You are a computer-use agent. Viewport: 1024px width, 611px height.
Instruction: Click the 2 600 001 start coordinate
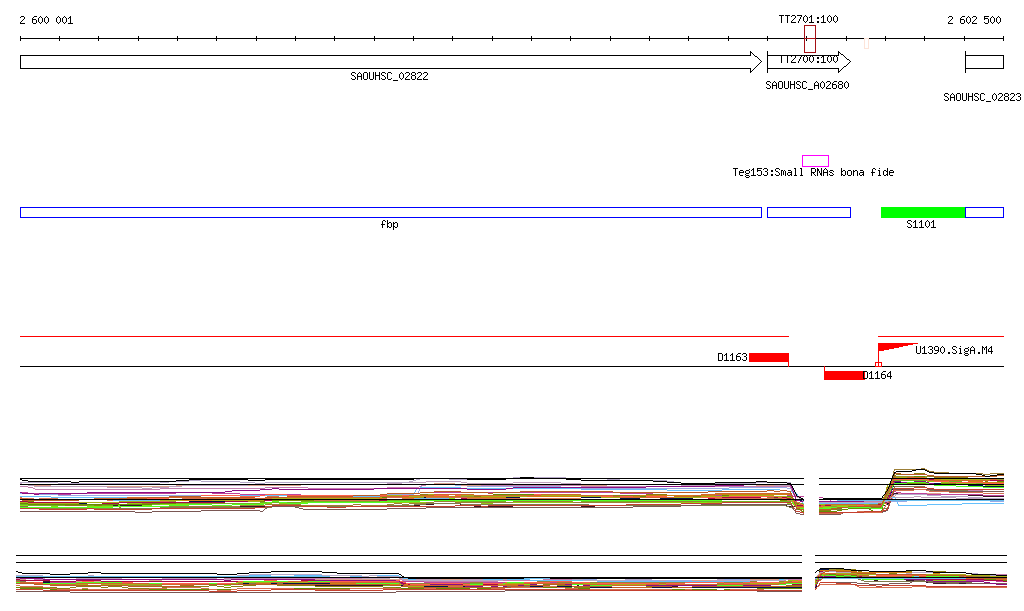pyautogui.click(x=46, y=20)
